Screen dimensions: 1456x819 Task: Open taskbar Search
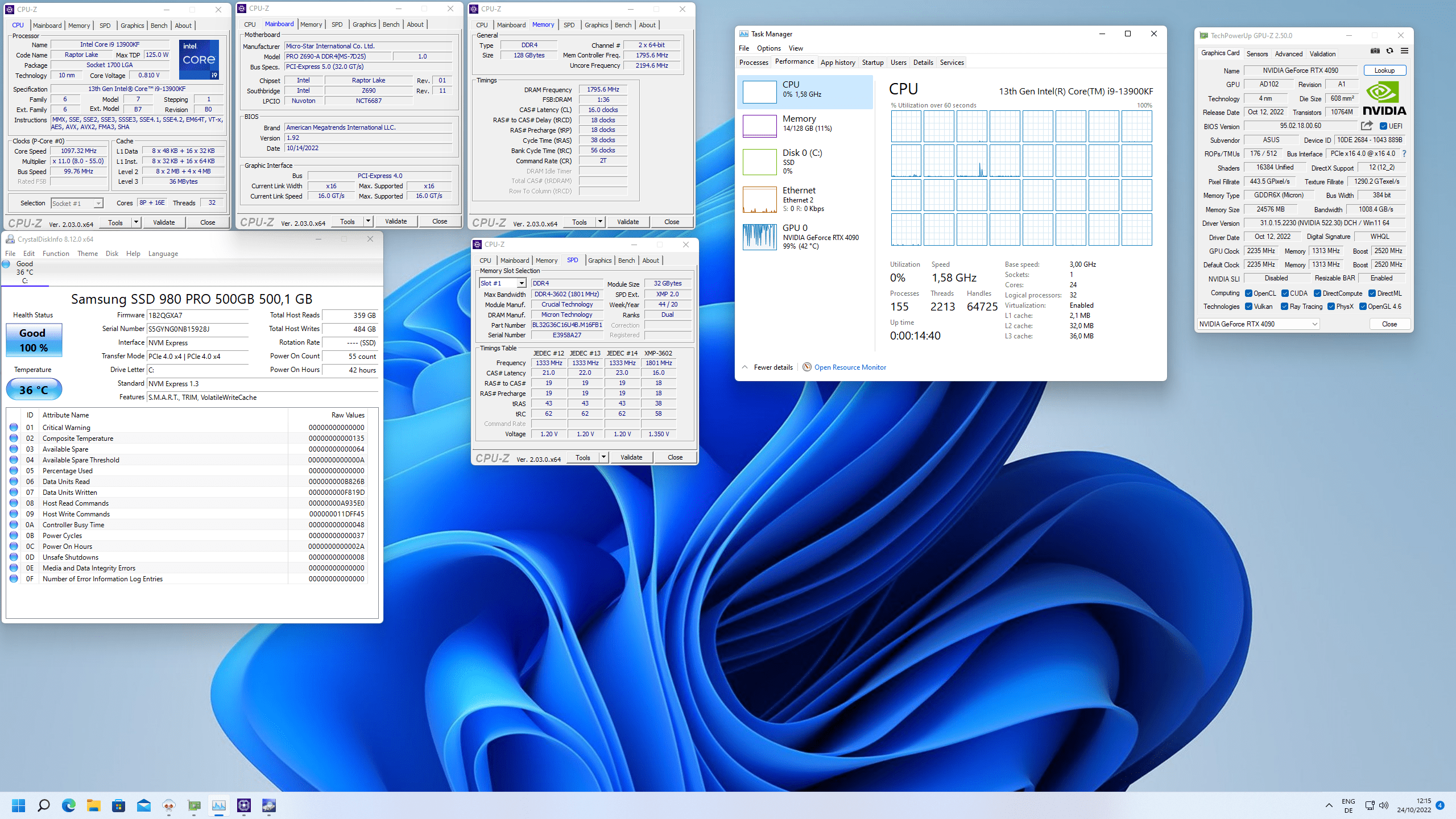[44, 805]
